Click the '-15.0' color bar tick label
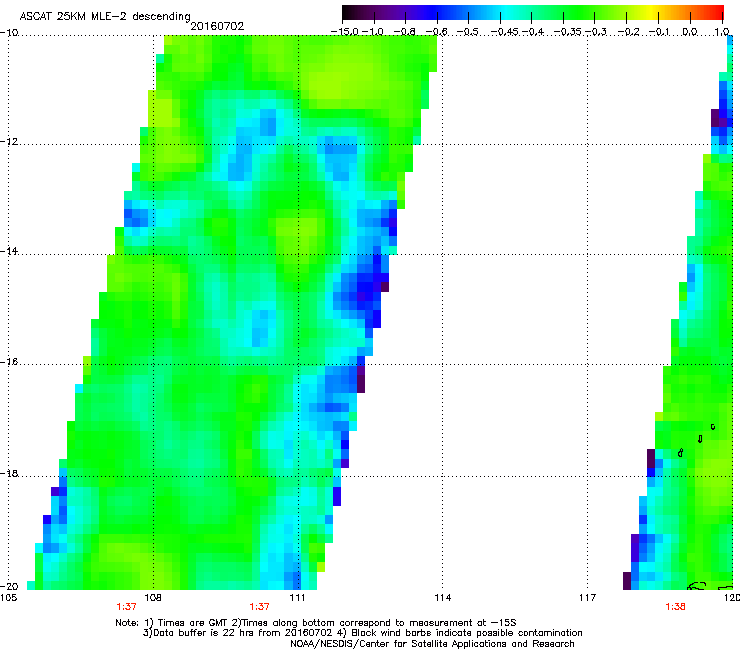The width and height of the screenshot is (740, 650). click(x=345, y=32)
